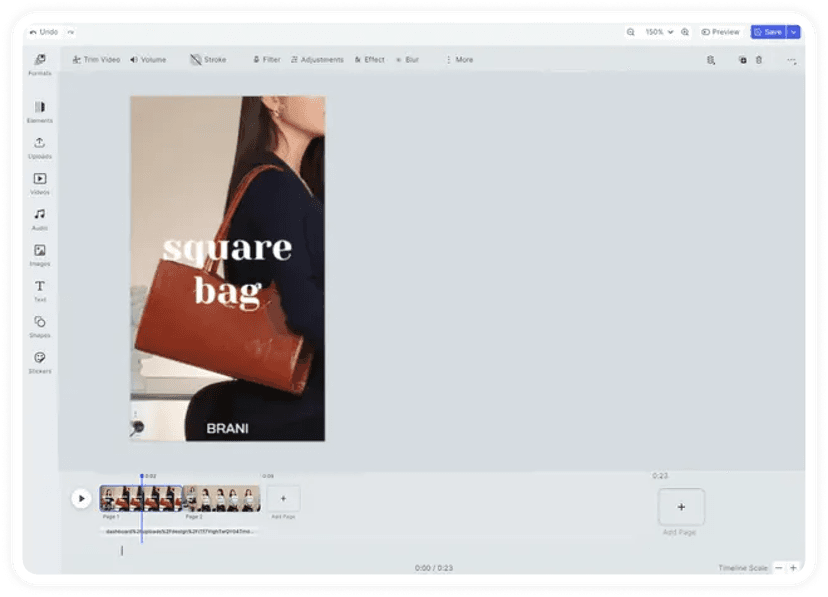Viewport: 828px width, 597px height.
Task: Click the Preview button
Action: coord(720,31)
